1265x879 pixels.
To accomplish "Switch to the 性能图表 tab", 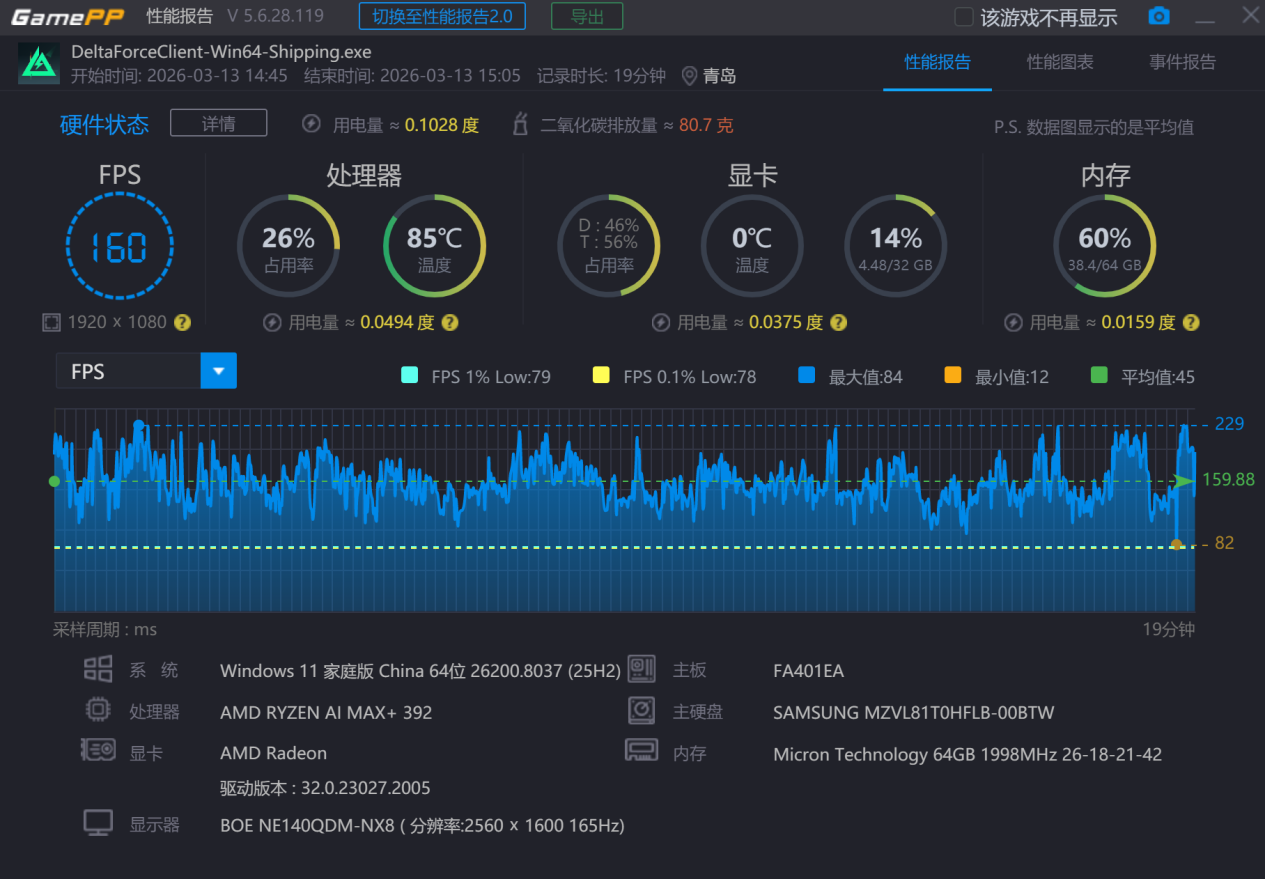I will pyautogui.click(x=1060, y=62).
